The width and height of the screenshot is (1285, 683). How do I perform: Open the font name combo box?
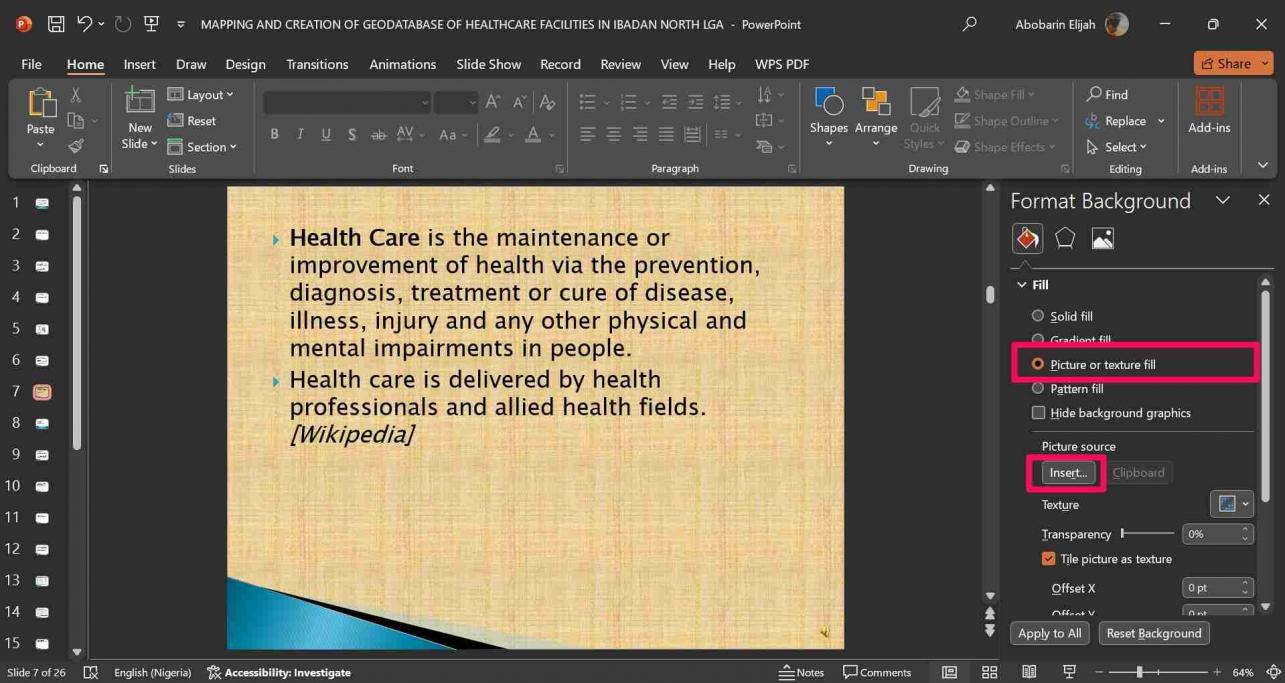(x=347, y=102)
